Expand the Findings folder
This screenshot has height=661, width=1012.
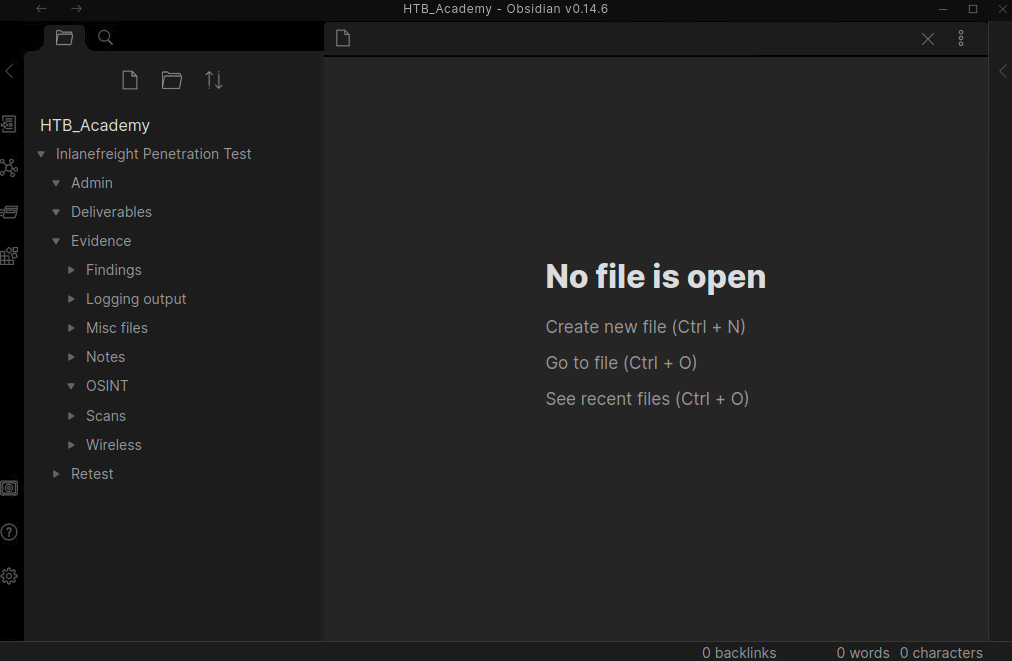pos(72,270)
